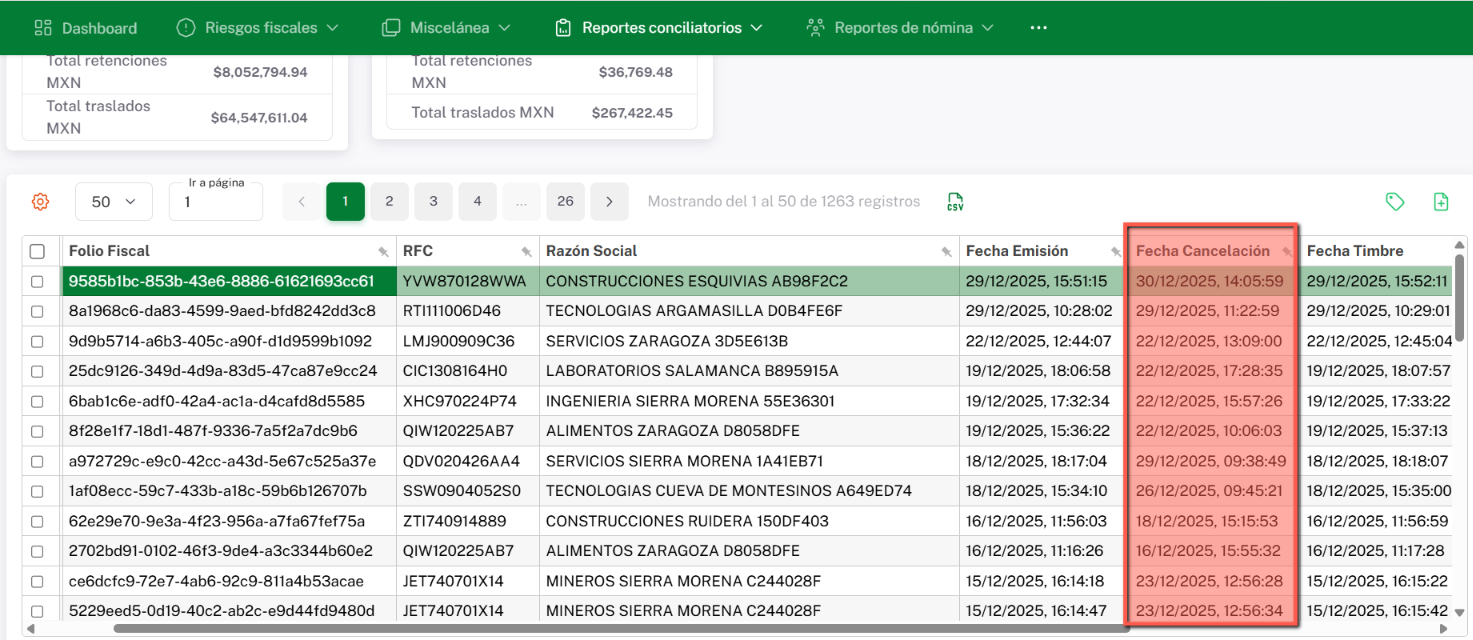Select the LABORATORIOS SALAMANCA row checkbox

(37, 372)
